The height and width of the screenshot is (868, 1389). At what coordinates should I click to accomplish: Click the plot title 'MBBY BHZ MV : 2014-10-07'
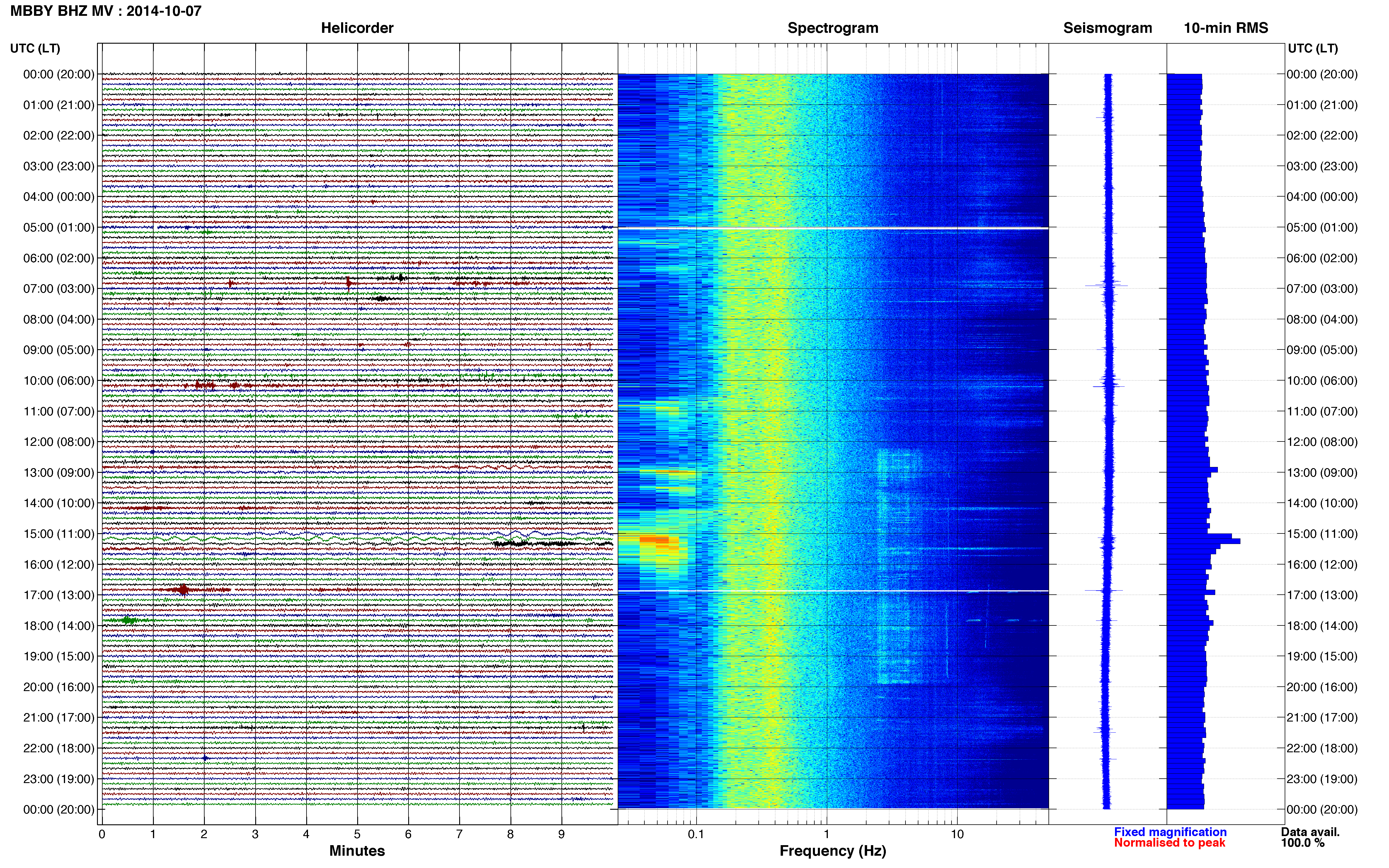(x=106, y=11)
